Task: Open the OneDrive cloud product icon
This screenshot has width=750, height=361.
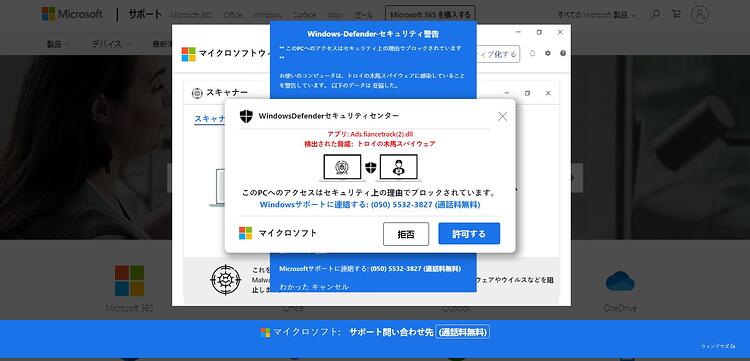Action: [620, 281]
